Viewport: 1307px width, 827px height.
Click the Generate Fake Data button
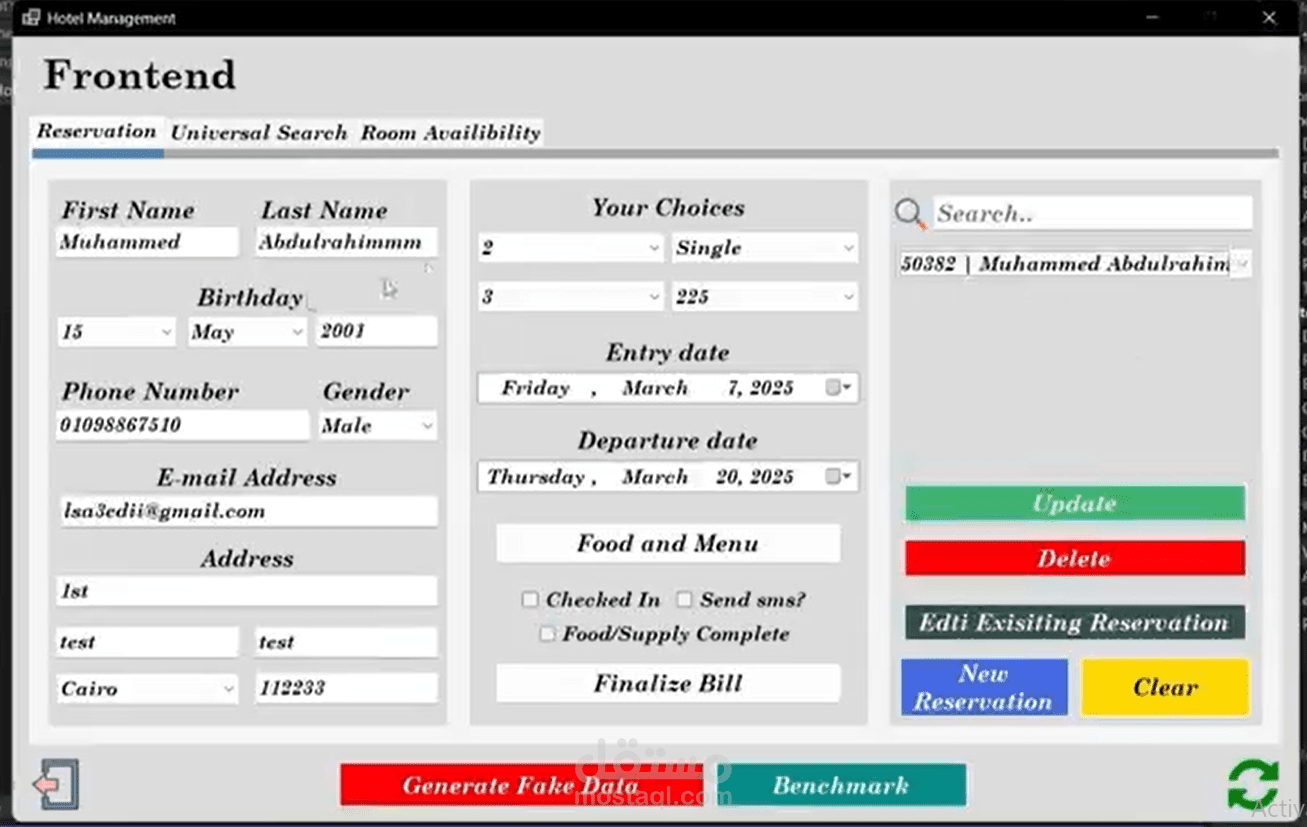click(x=520, y=786)
